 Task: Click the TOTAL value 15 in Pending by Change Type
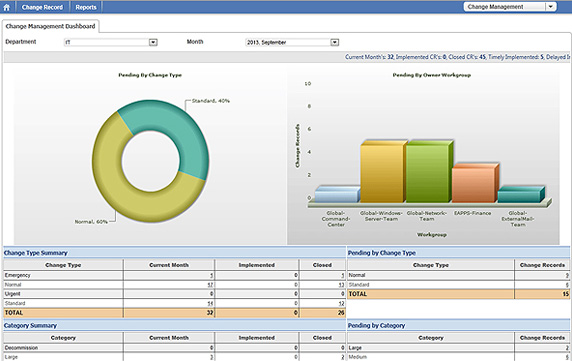(565, 294)
